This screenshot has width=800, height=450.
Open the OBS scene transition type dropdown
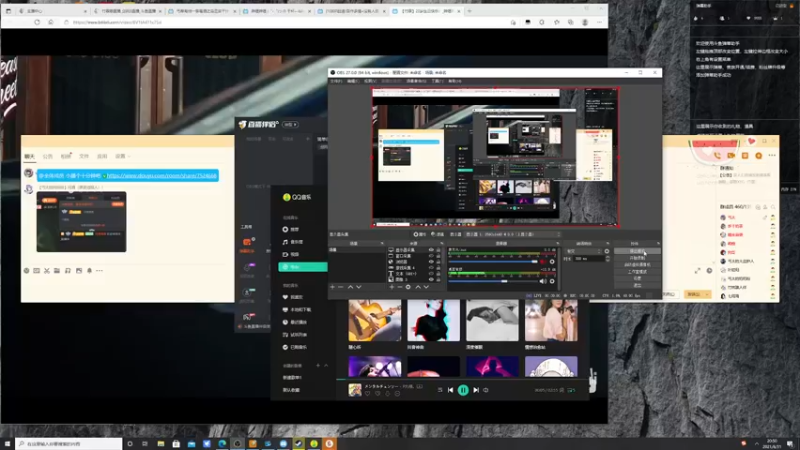click(583, 251)
